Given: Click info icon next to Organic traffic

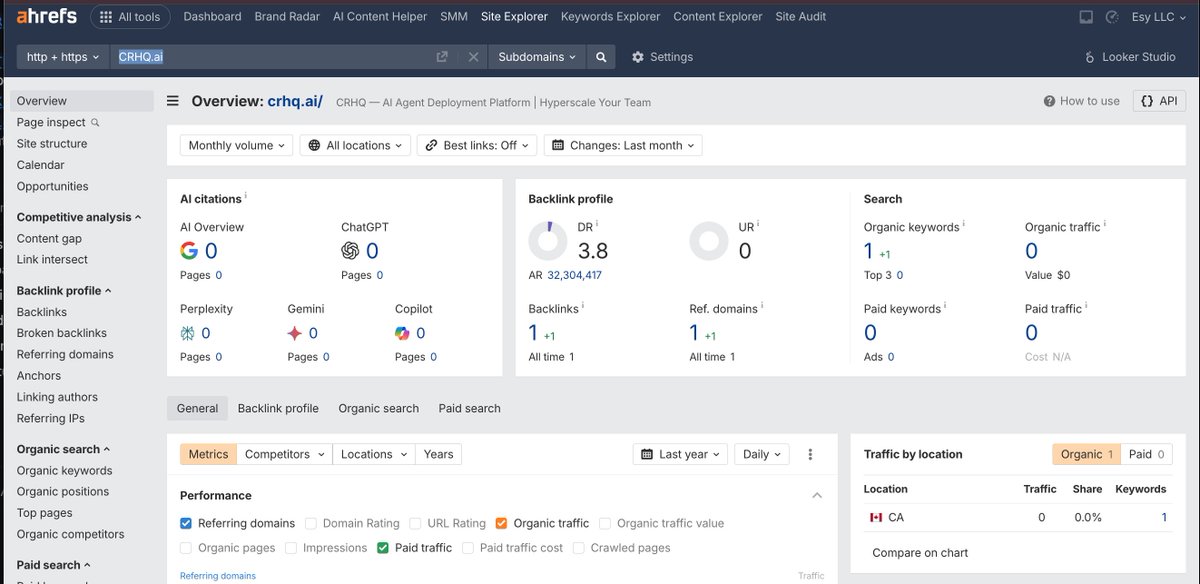Looking at the screenshot, I should tap(1105, 225).
